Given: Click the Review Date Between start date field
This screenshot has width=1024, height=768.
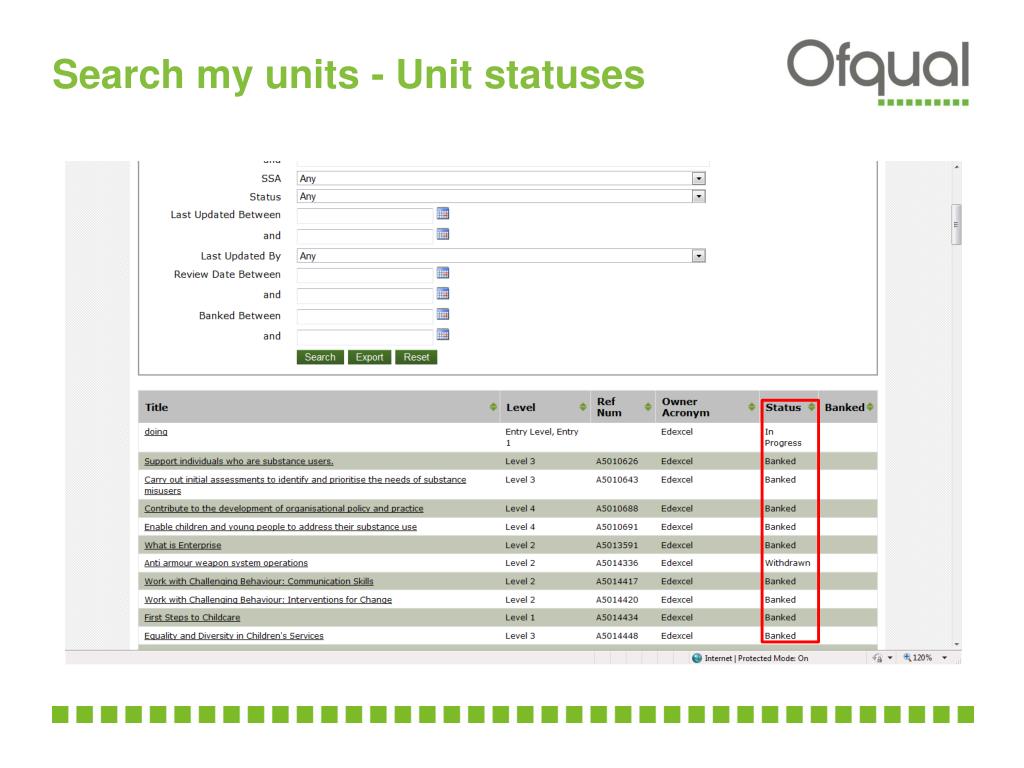Looking at the screenshot, I should (x=365, y=274).
